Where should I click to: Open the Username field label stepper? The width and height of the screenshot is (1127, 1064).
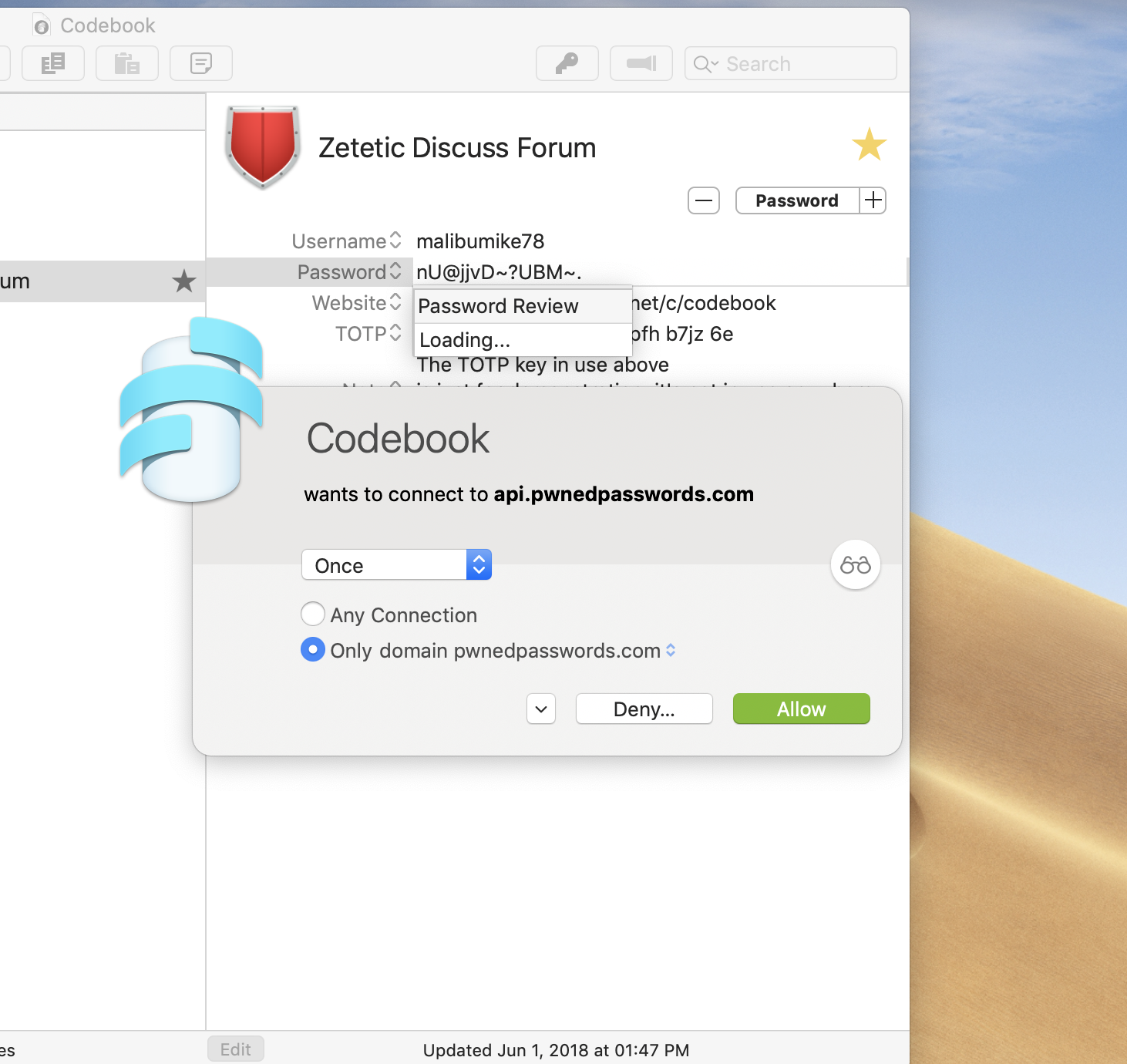coord(395,240)
